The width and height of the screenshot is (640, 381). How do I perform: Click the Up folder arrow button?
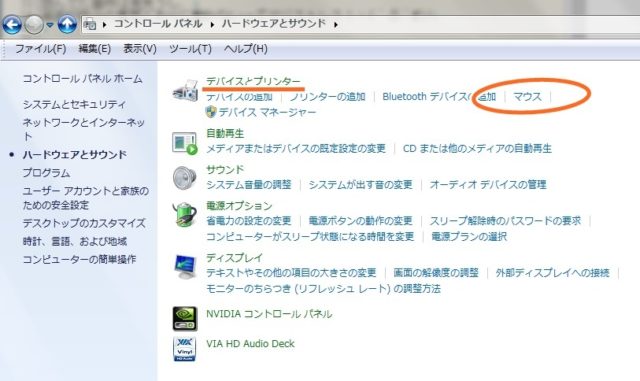[x=67, y=25]
